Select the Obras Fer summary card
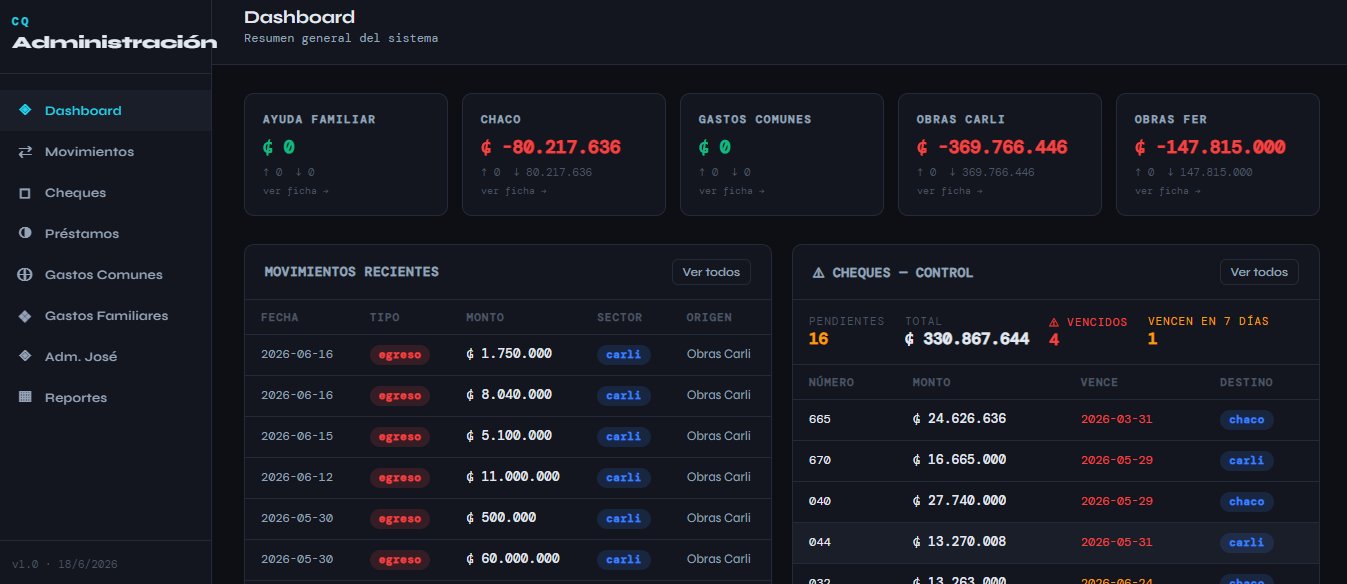 [1217, 154]
